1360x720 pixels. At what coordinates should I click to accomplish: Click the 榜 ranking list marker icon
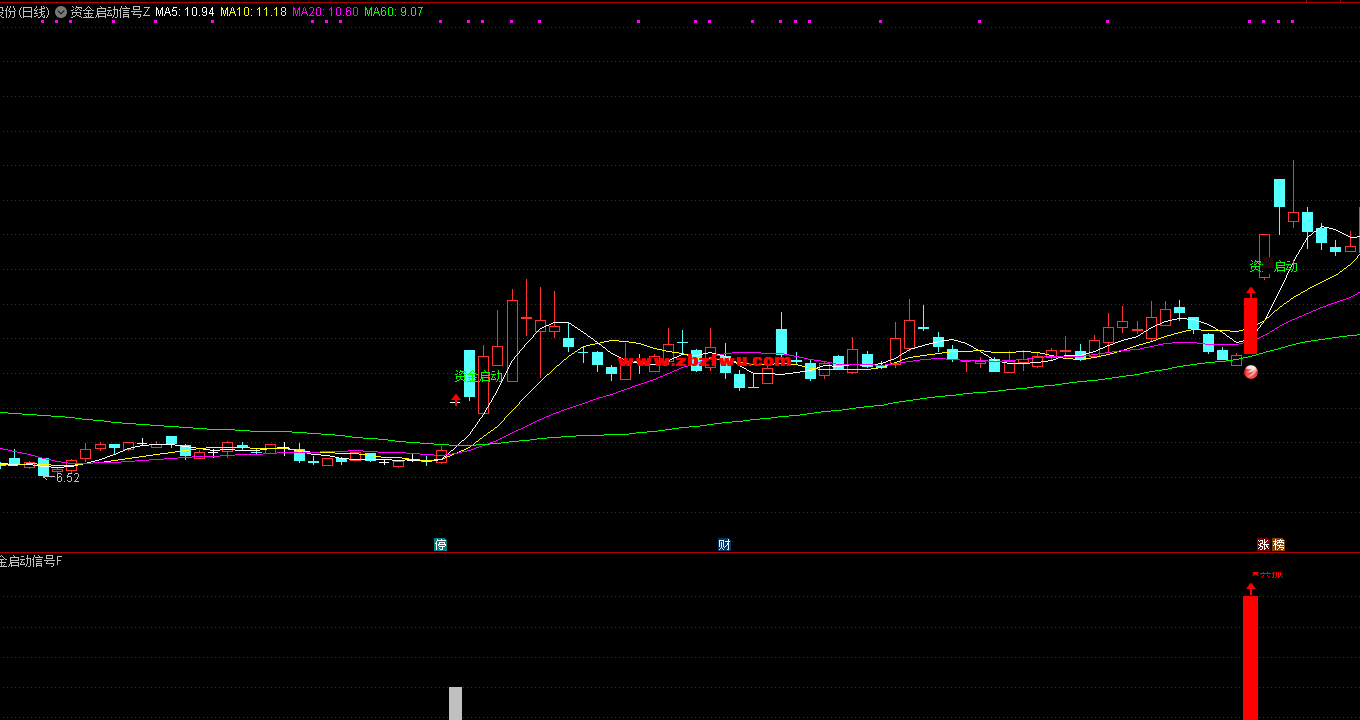pos(1278,545)
